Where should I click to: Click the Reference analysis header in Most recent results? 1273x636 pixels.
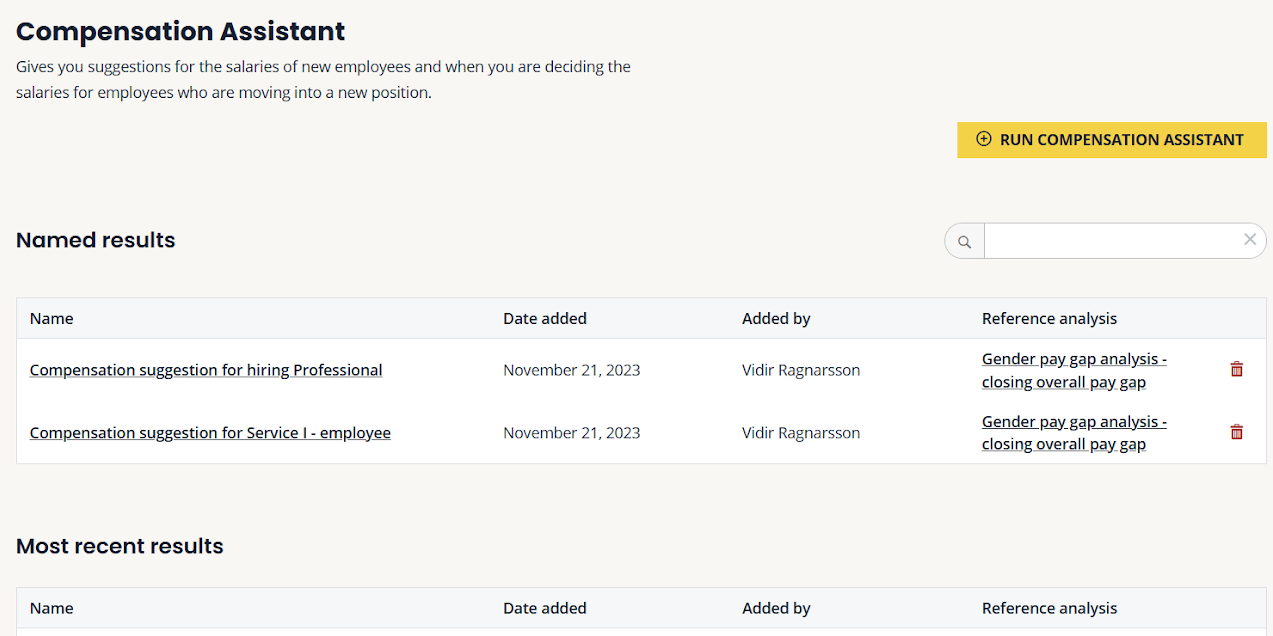tap(1049, 608)
